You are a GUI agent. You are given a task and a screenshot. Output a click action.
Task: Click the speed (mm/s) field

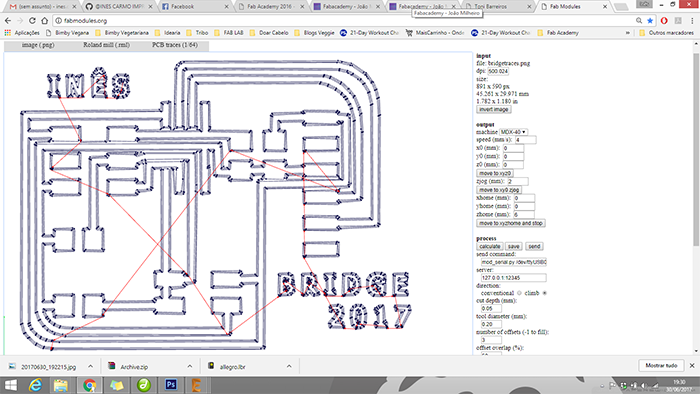click(x=525, y=140)
